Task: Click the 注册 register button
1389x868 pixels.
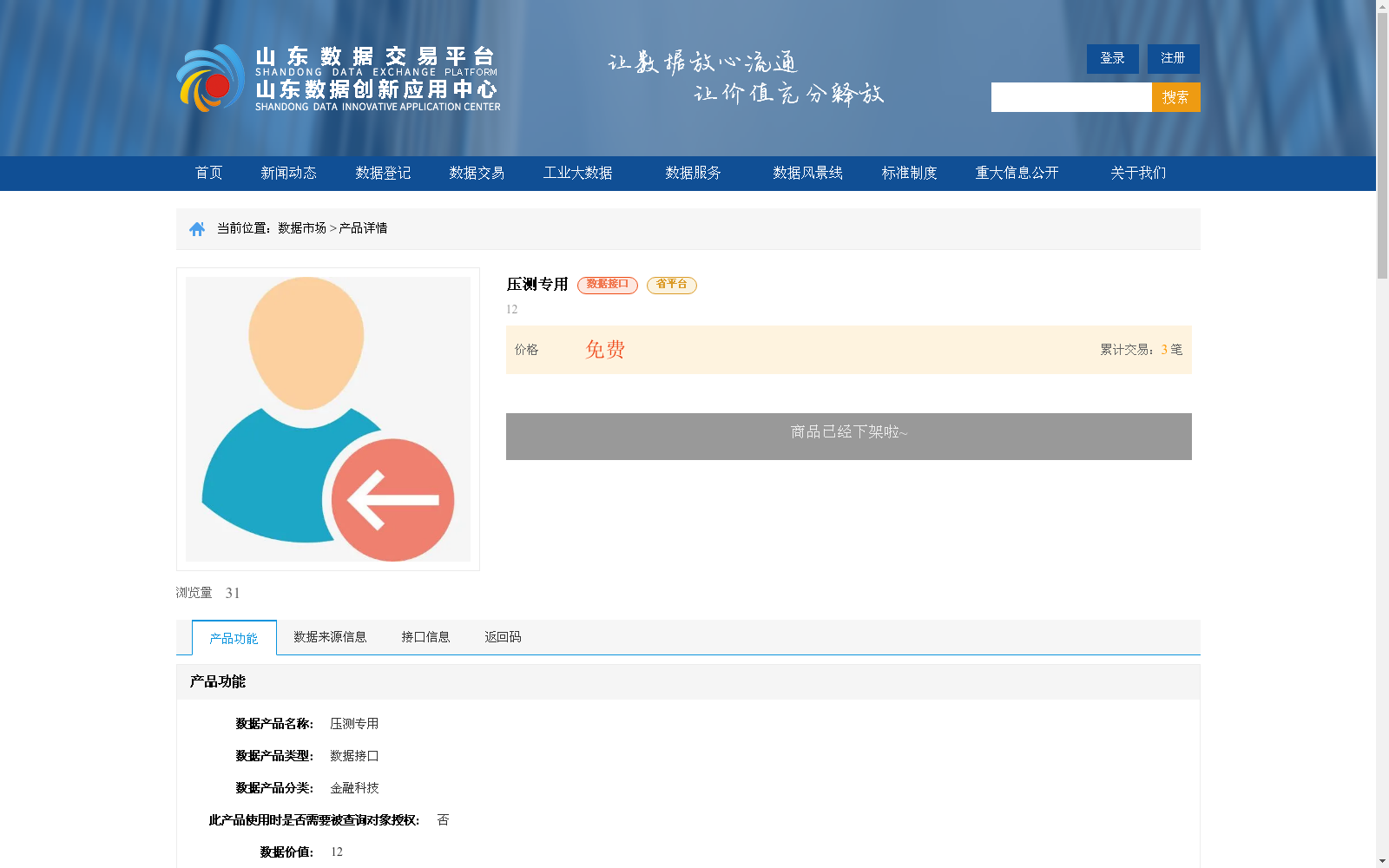Action: (1173, 58)
